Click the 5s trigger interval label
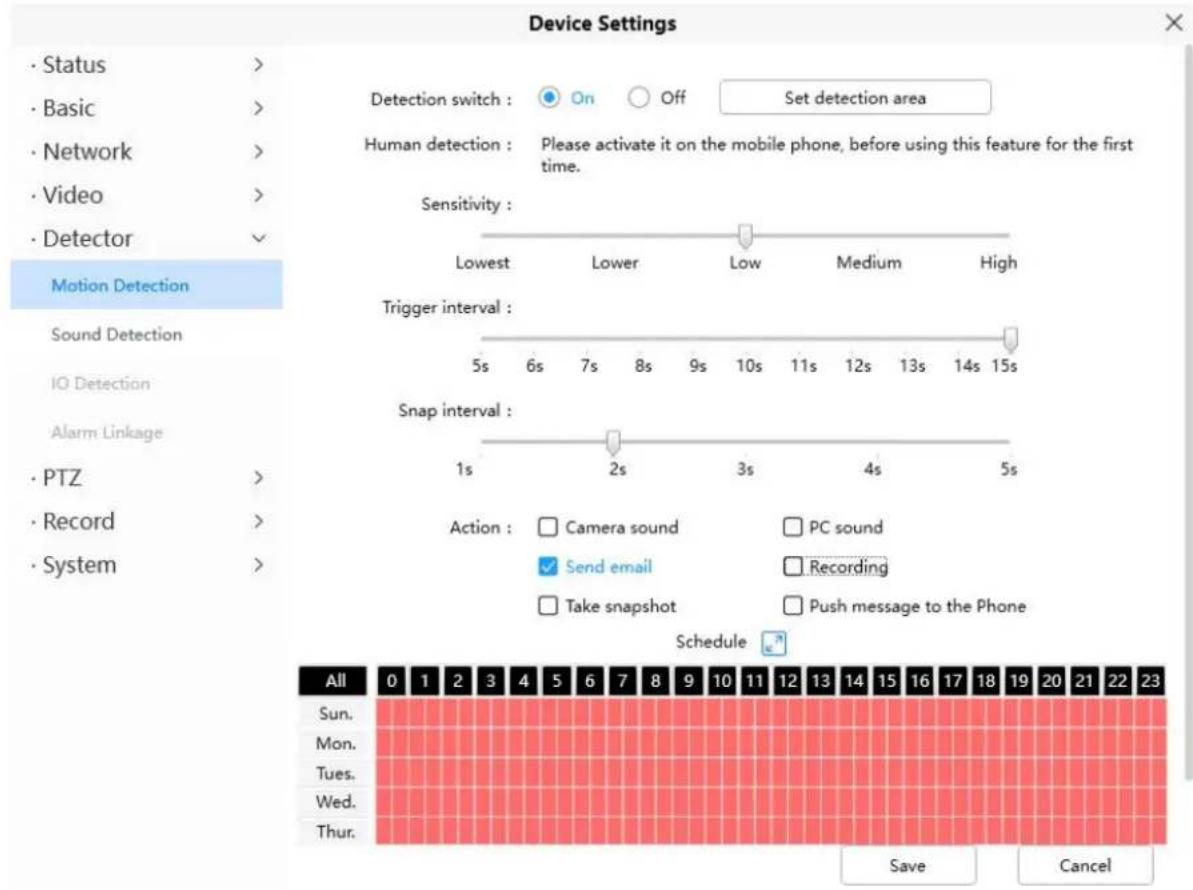Image resolution: width=1193 pixels, height=890 pixels. pos(480,366)
